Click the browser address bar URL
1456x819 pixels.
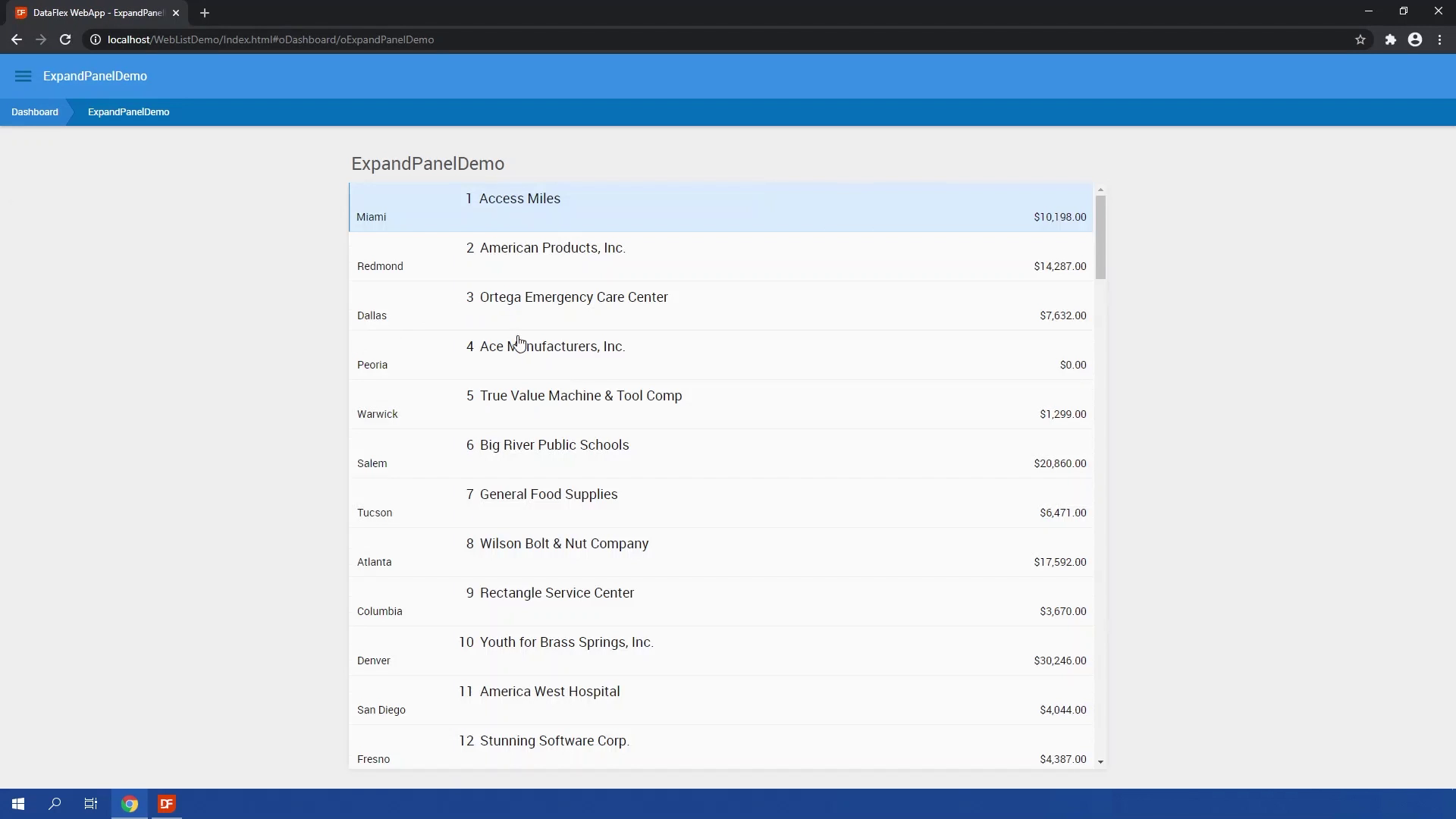271,39
